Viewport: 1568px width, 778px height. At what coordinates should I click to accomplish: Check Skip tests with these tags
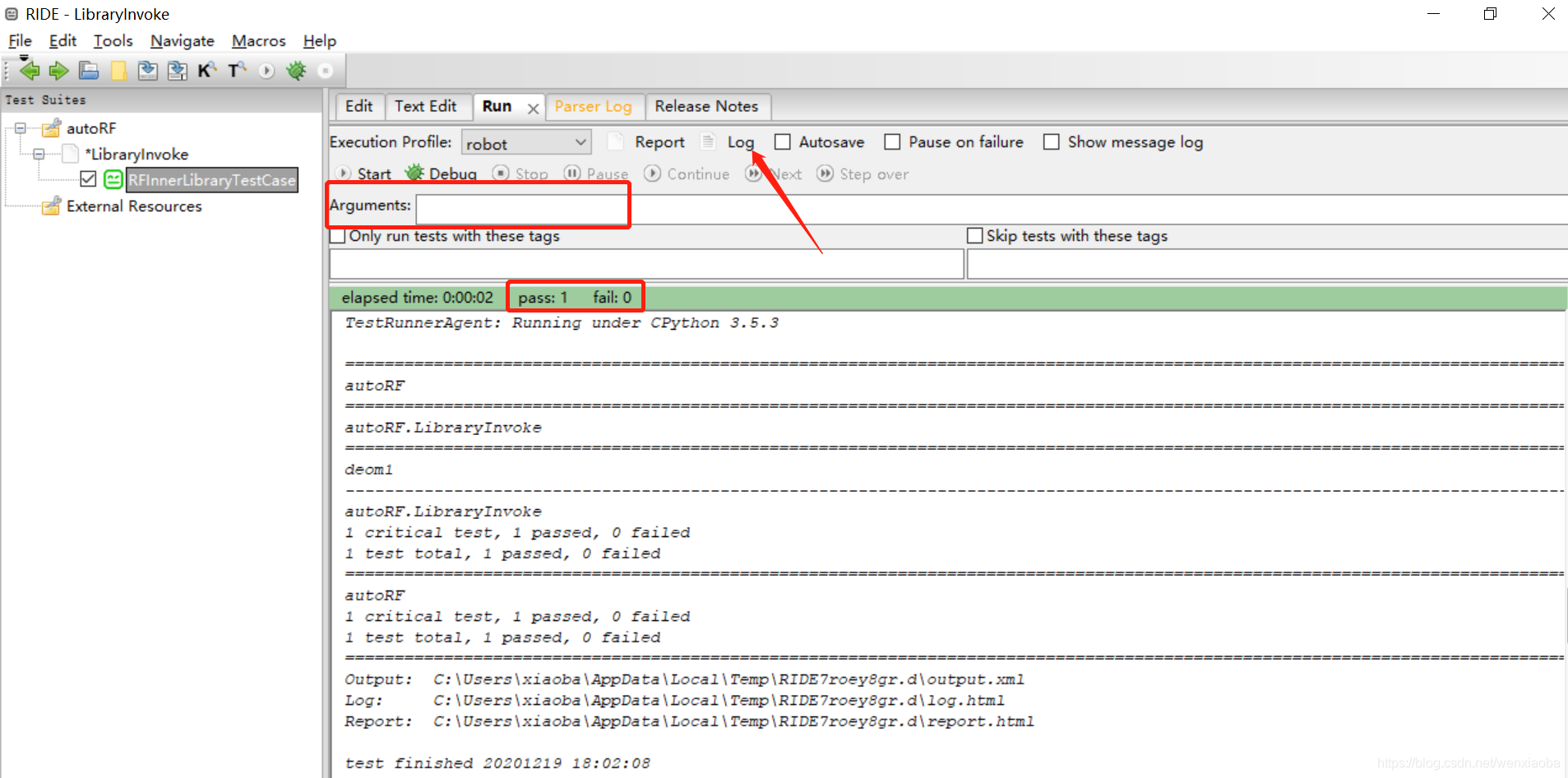(x=975, y=236)
